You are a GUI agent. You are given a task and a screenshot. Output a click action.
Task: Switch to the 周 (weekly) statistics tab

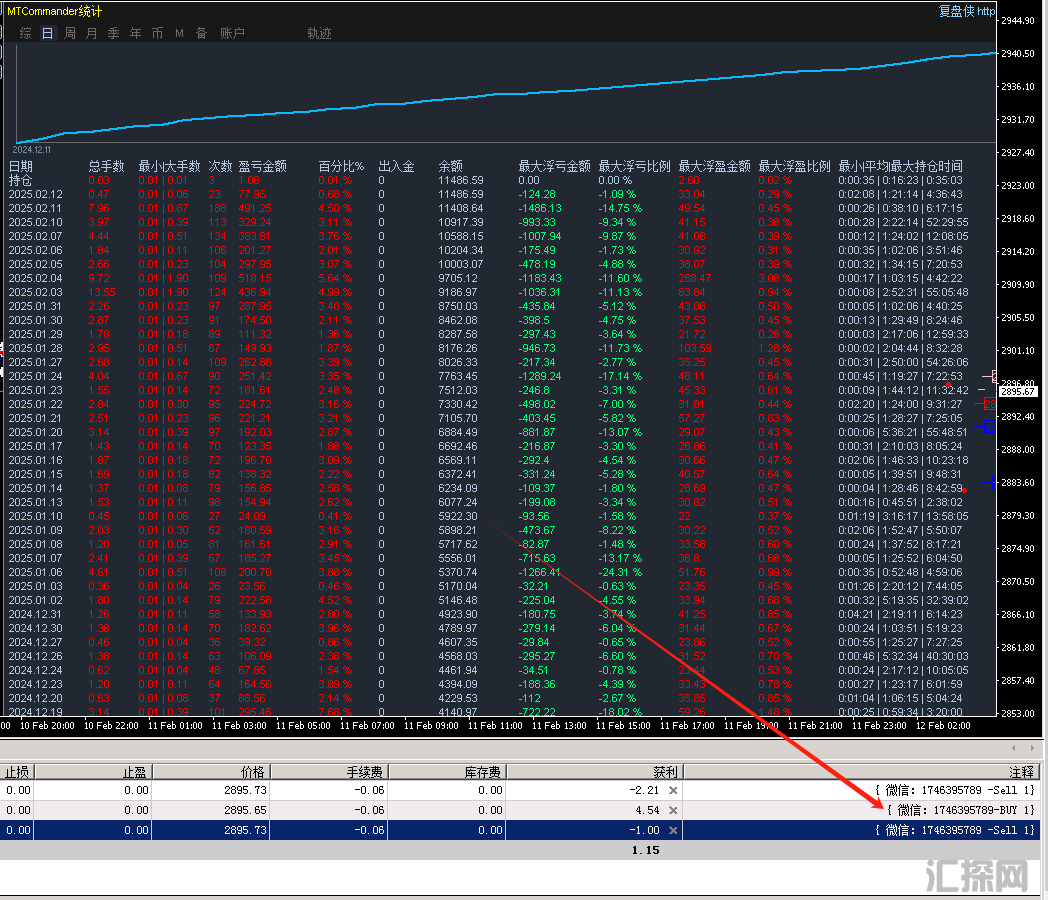(x=70, y=33)
